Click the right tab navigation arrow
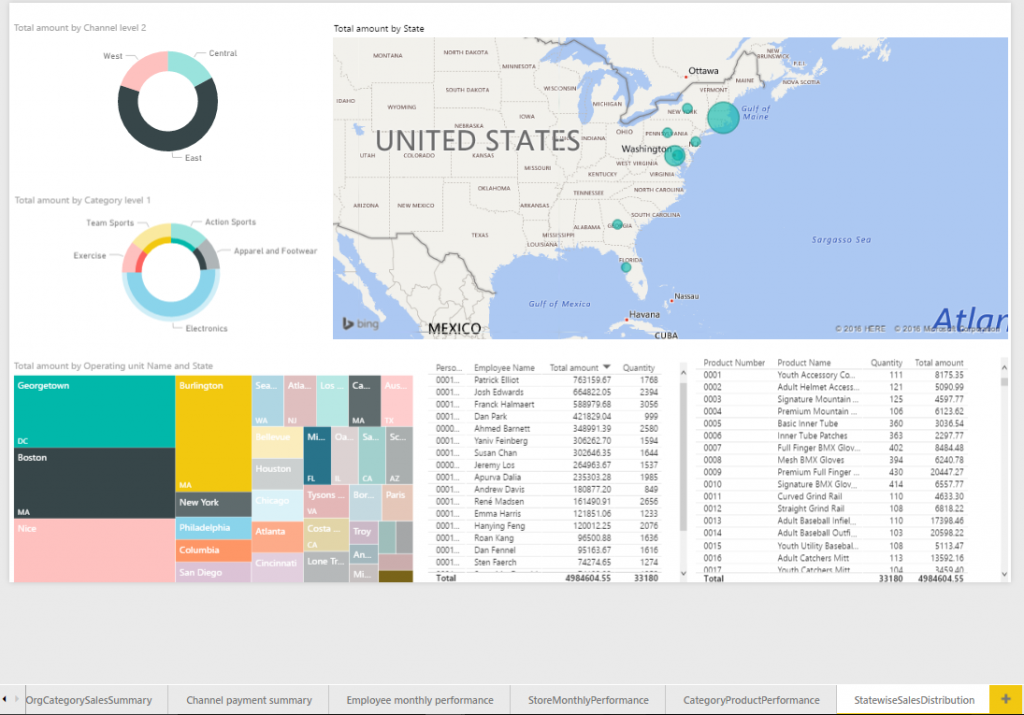The width and height of the screenshot is (1024, 715). (17, 699)
